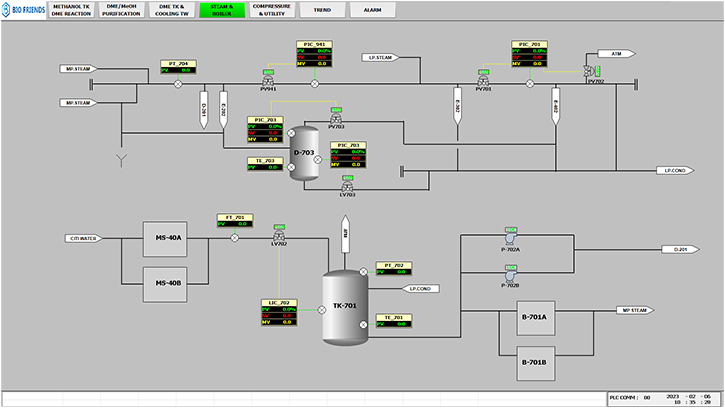Open the TREND screen tab
Screen dimensions: 725x408
click(322, 10)
